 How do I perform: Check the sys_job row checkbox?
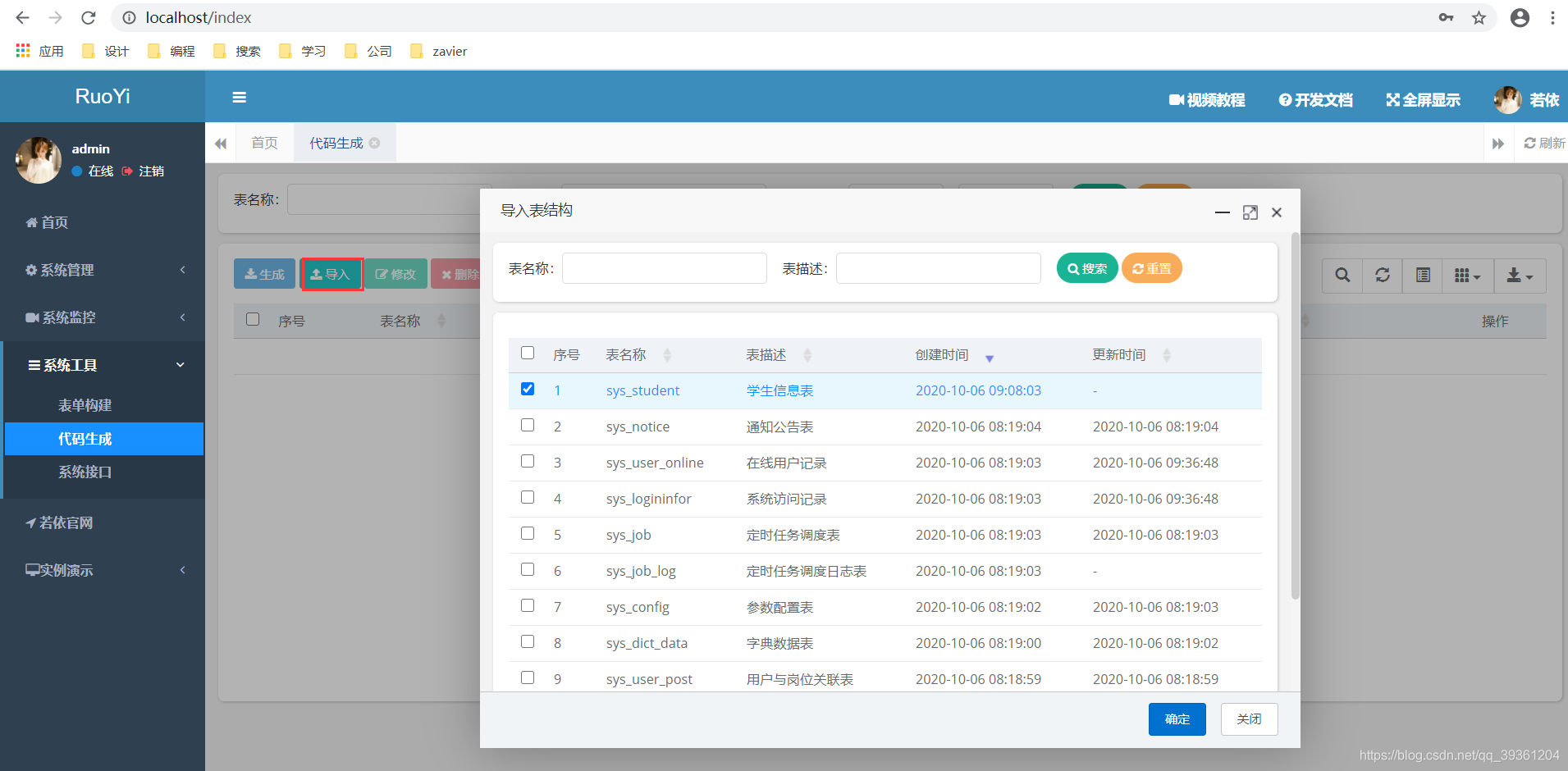pyautogui.click(x=528, y=533)
